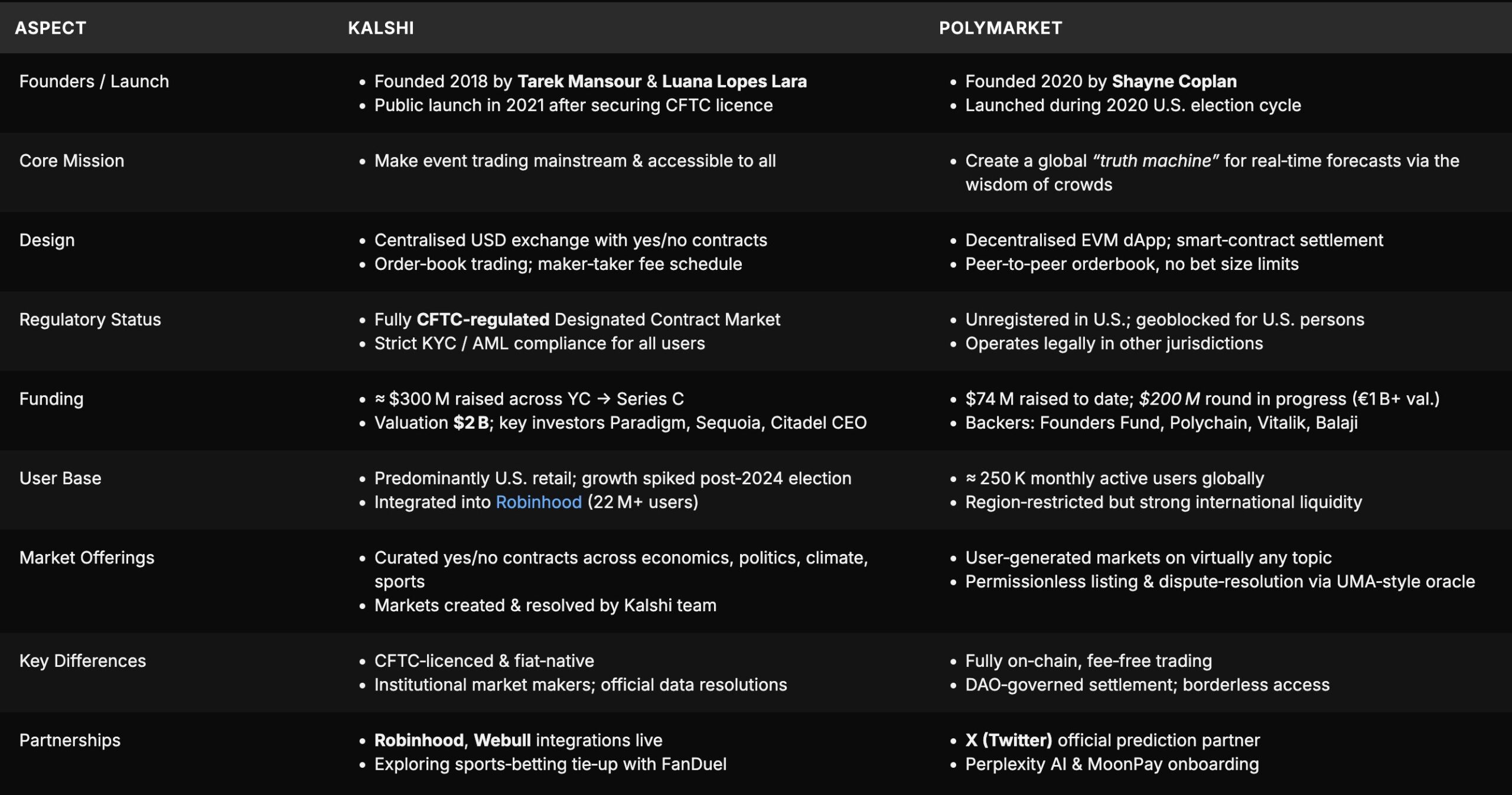The width and height of the screenshot is (1512, 795).
Task: Click the KALSHI column header
Action: pyautogui.click(x=381, y=28)
